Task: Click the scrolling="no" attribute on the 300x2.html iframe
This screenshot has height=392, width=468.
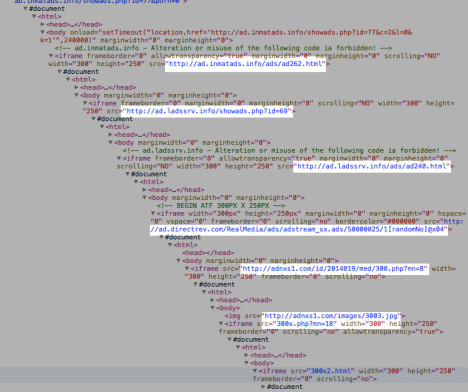Action: click(344, 379)
